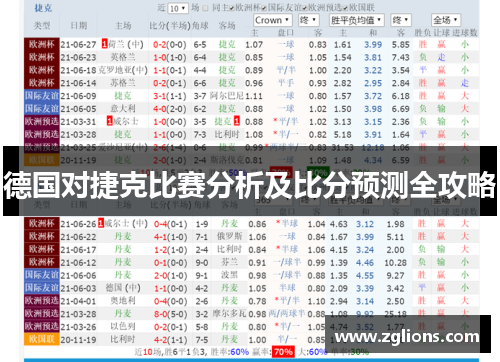Image resolution: width=500 pixels, height=362 pixels.
Task: Click score 1-0(1-0) in 21-06-23 row
Action: 170,57
